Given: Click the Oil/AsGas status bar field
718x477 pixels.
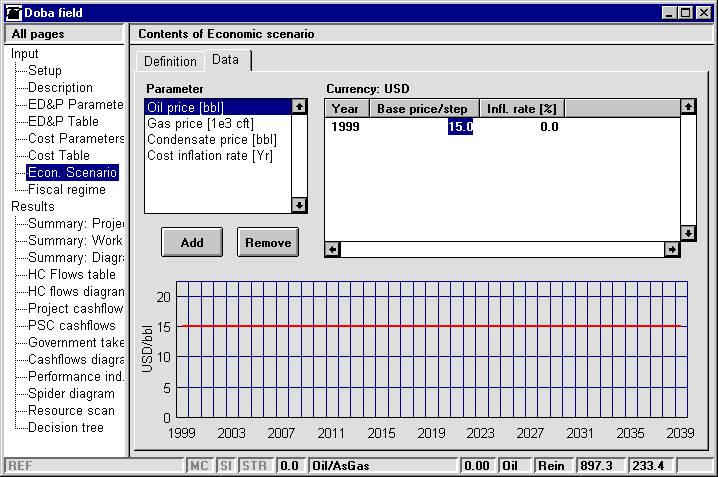Looking at the screenshot, I should pyautogui.click(x=384, y=466).
